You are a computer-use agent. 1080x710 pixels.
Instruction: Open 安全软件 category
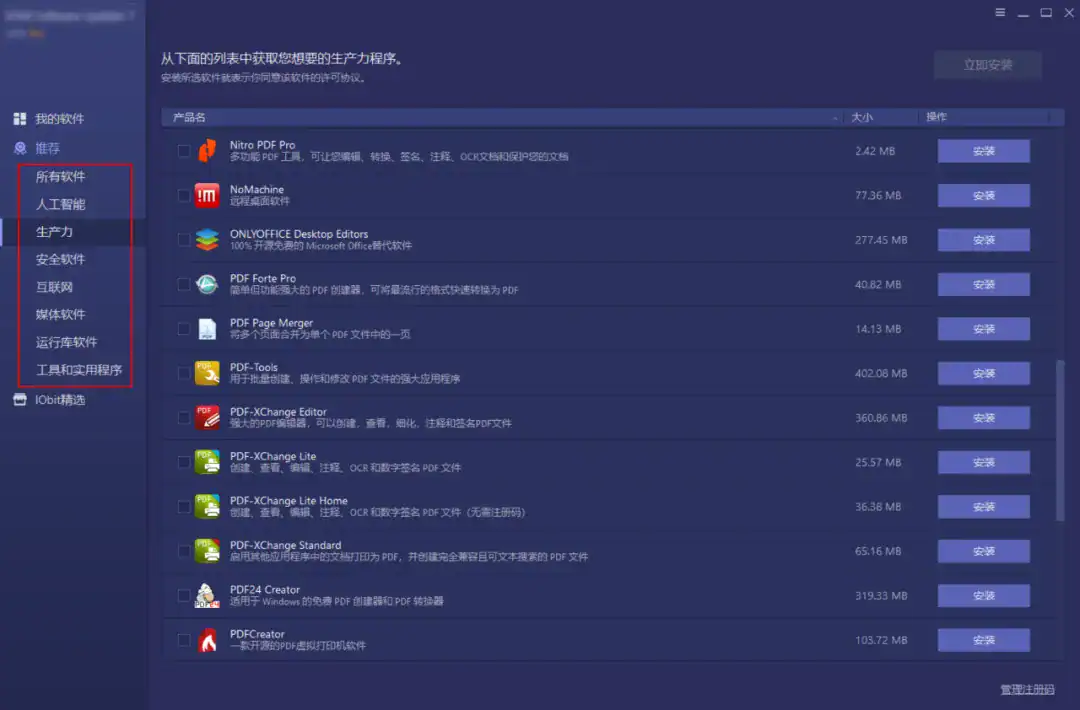(x=61, y=259)
